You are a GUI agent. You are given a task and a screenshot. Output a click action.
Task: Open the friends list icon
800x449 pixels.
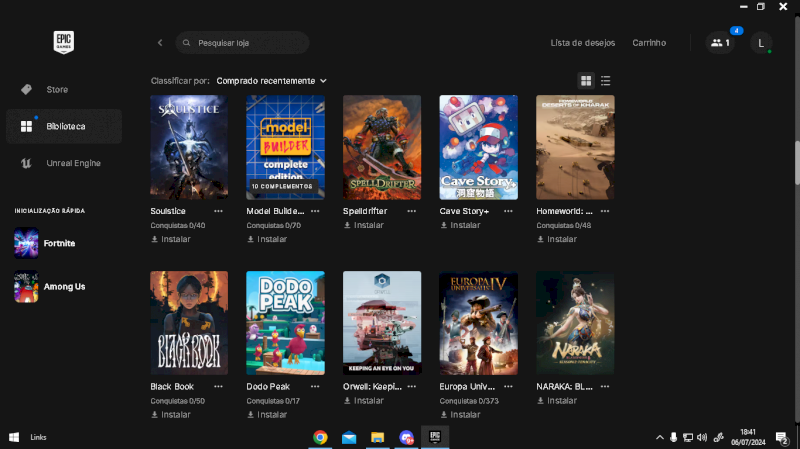click(720, 43)
